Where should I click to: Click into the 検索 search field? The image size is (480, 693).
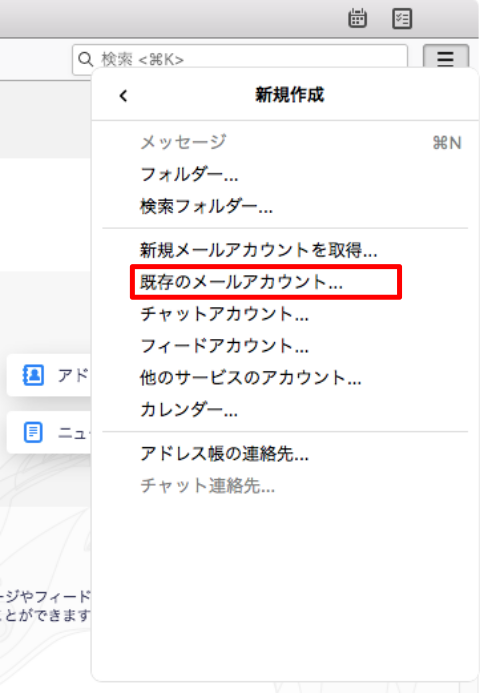coord(240,59)
